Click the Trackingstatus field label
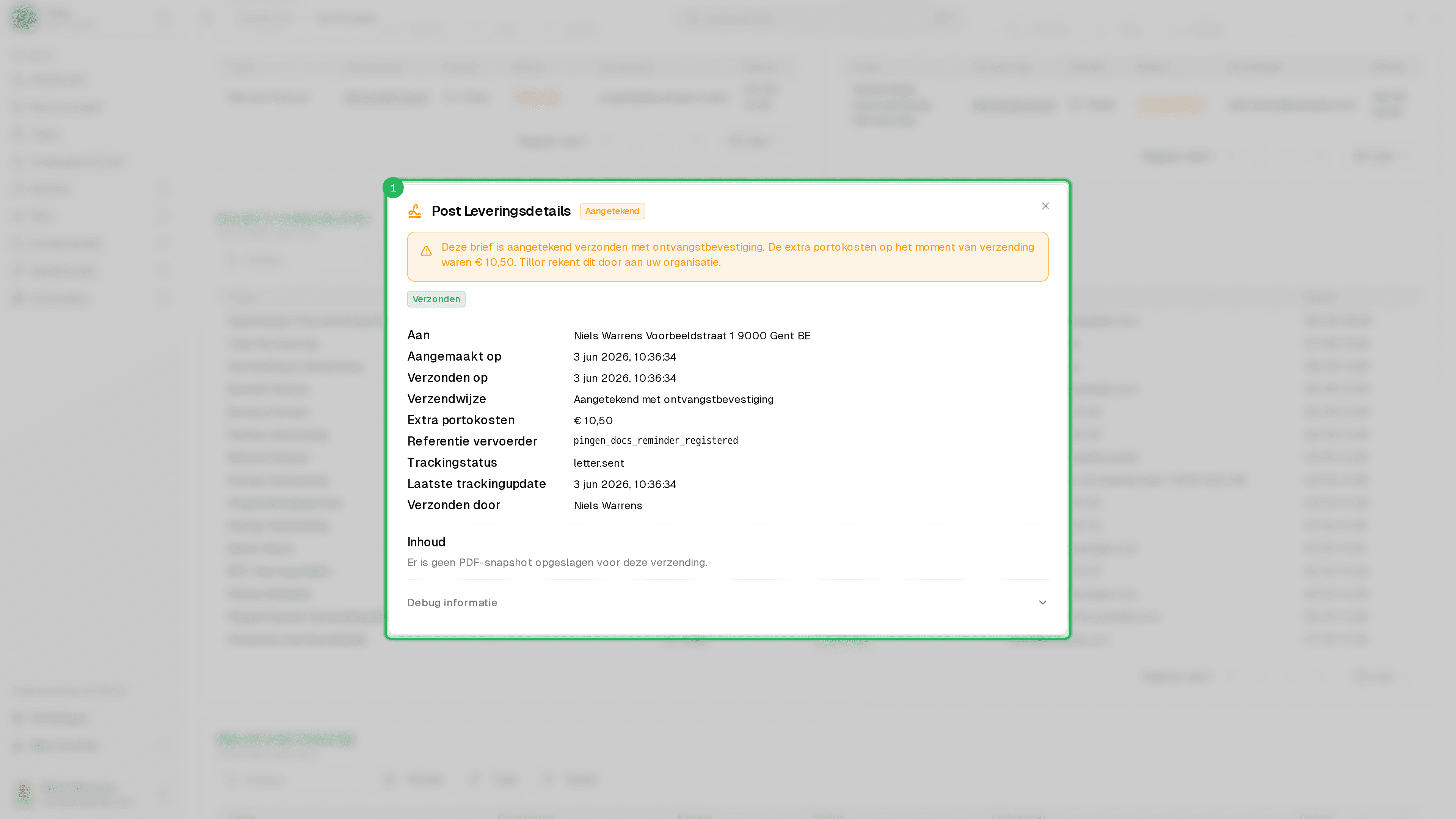Viewport: 1456px width, 819px height. coord(452,462)
